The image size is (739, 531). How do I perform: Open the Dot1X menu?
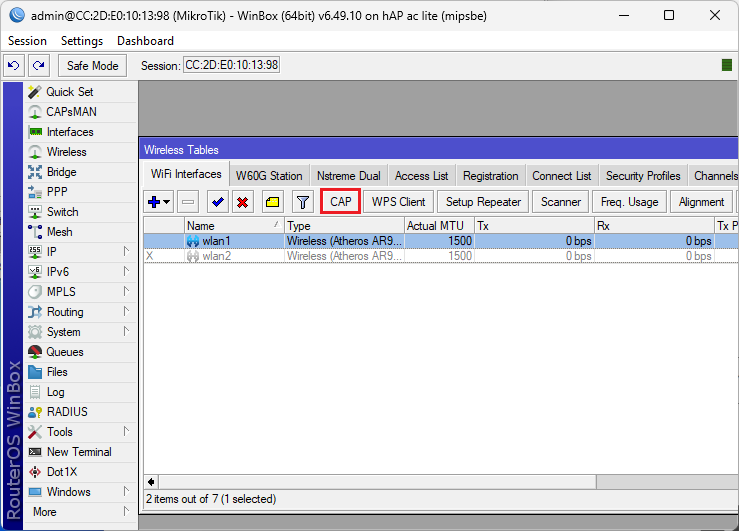80,472
